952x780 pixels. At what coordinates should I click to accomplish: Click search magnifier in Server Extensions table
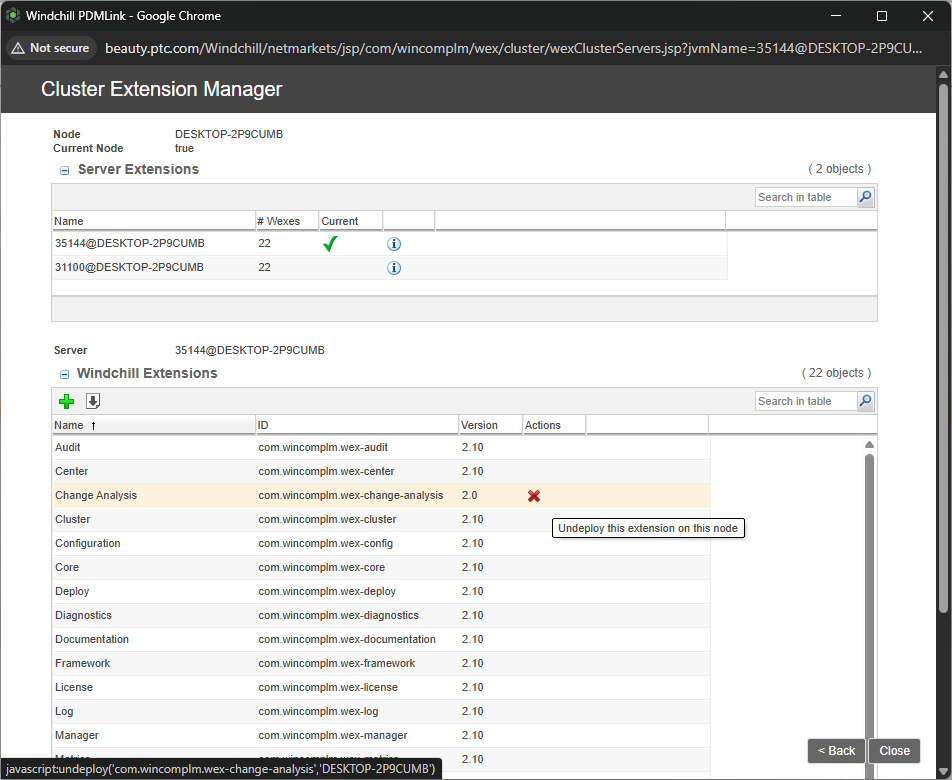tap(866, 197)
